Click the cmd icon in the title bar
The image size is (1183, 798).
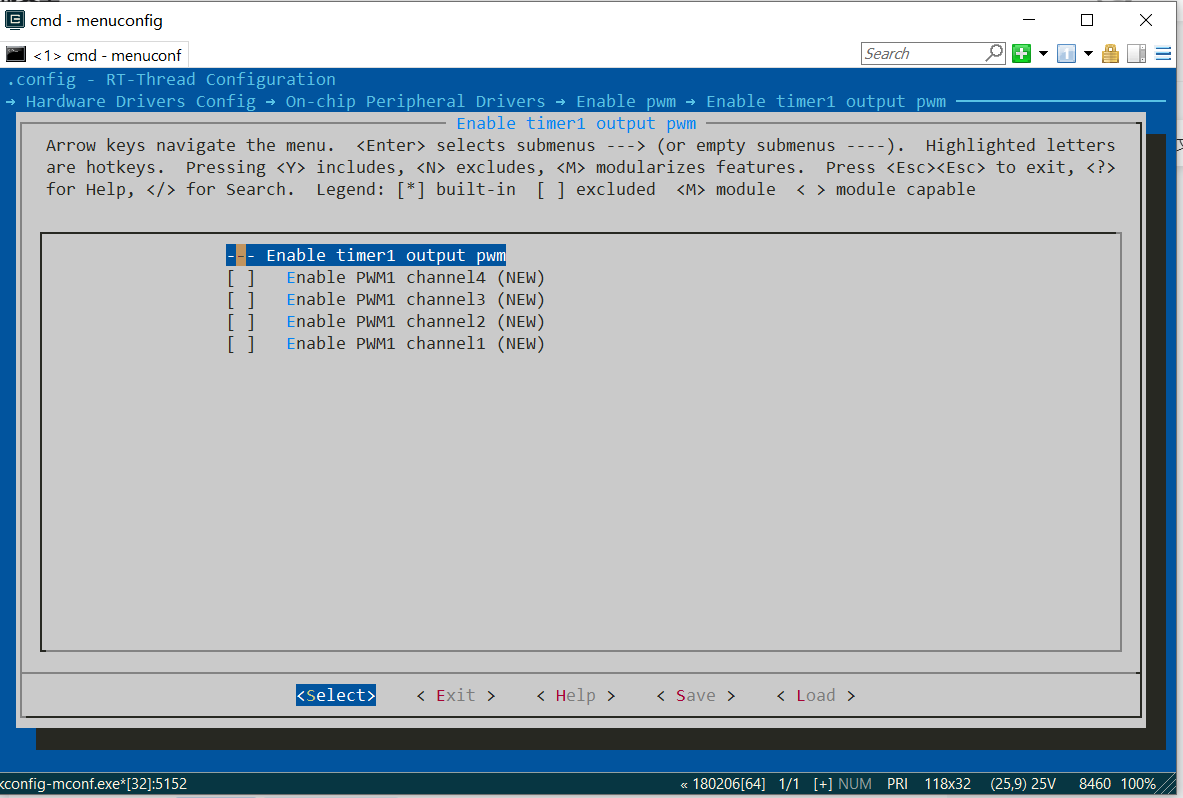[x=16, y=20]
